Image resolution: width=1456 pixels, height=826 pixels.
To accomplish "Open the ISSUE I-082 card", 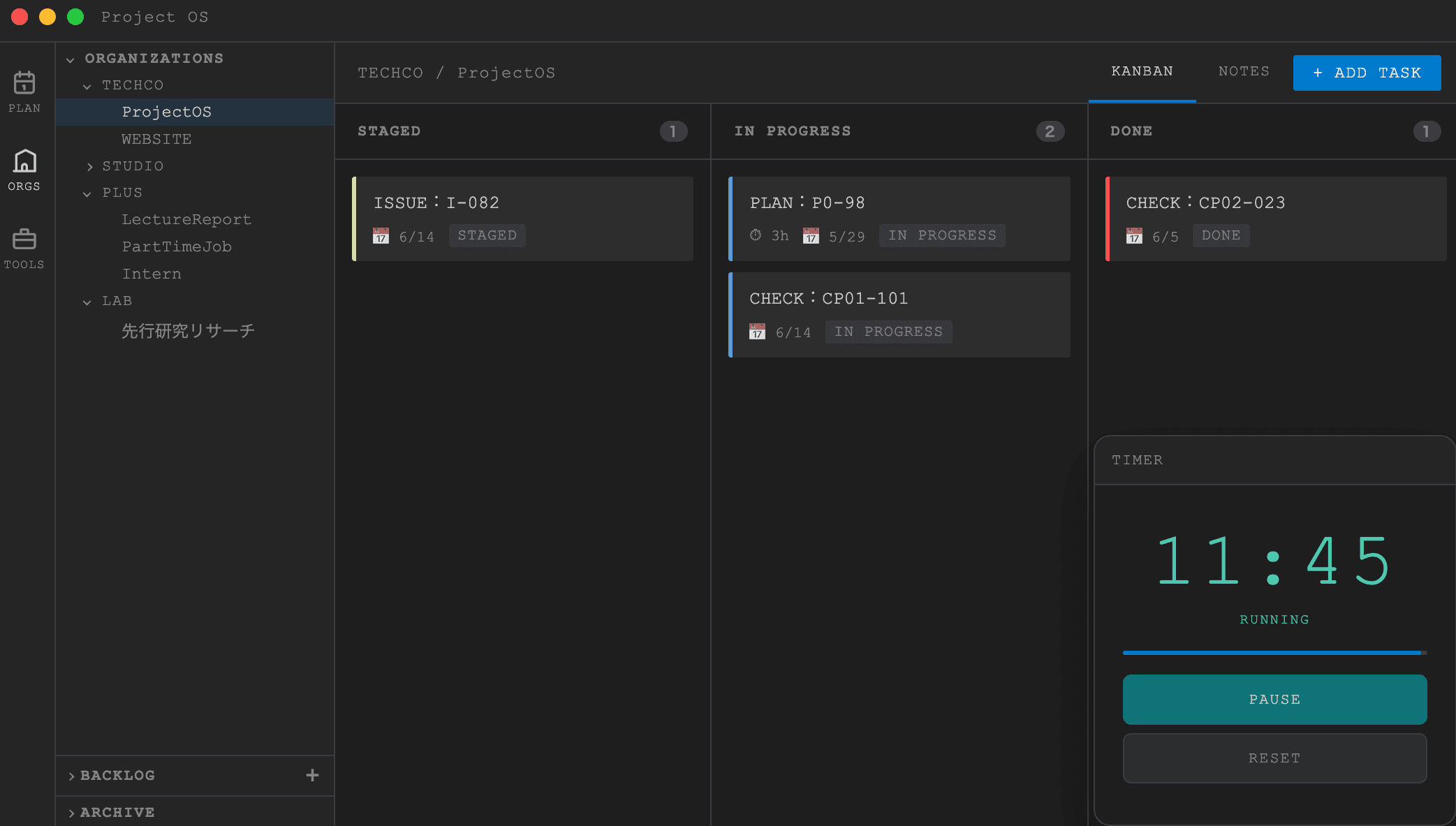I will click(x=522, y=219).
